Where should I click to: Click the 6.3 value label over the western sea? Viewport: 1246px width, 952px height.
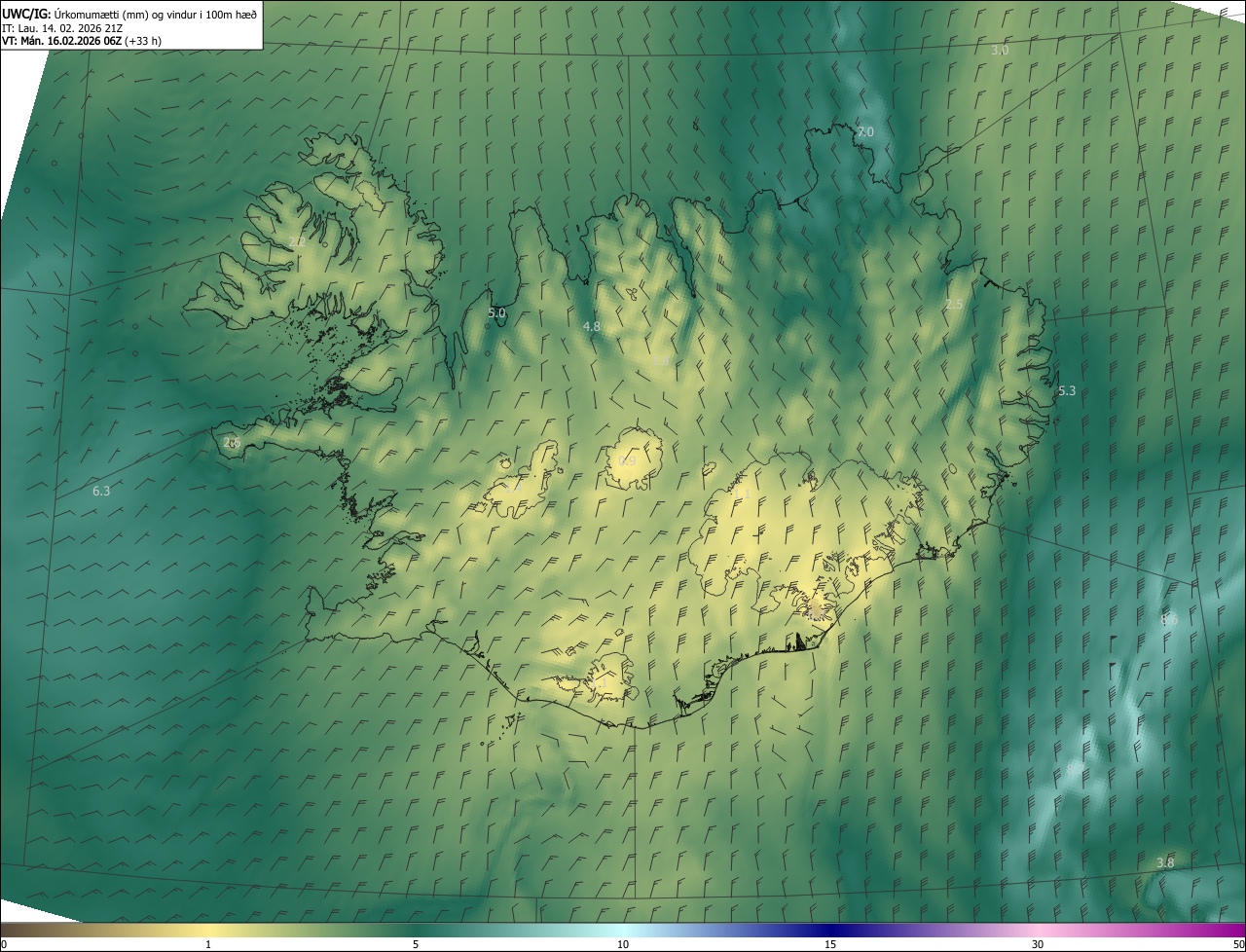coord(101,492)
